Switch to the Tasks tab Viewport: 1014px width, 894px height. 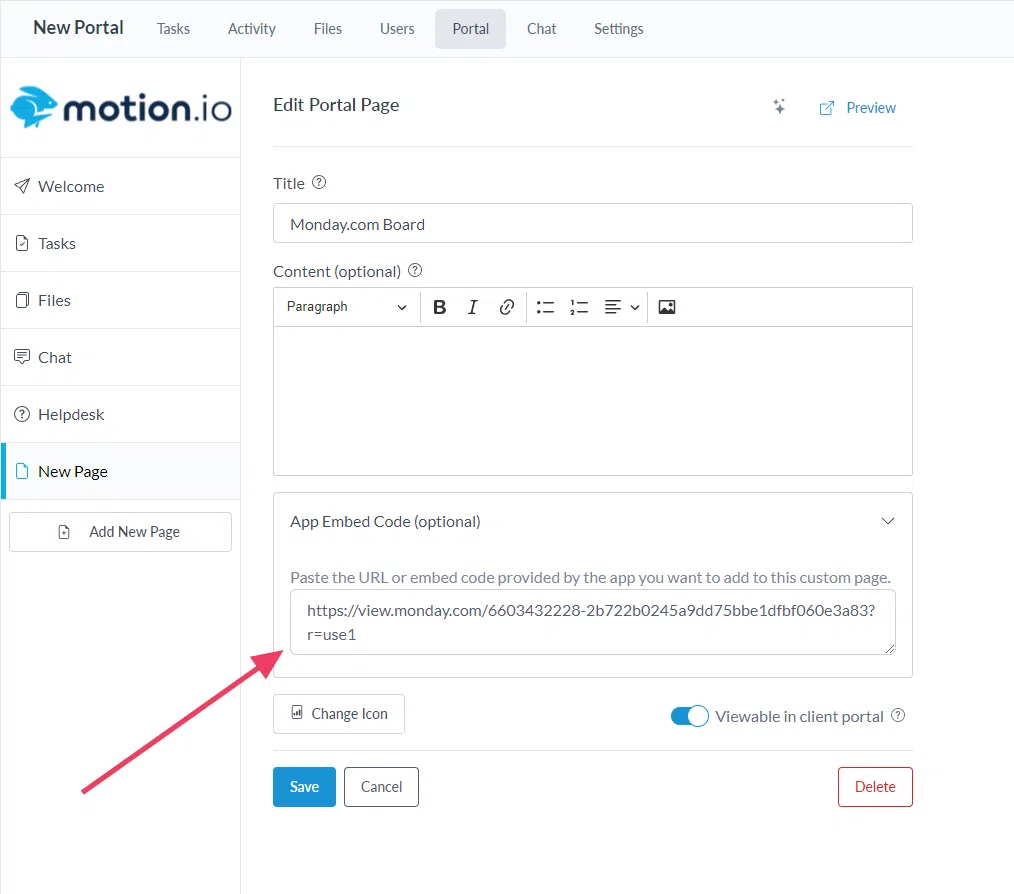(x=173, y=29)
